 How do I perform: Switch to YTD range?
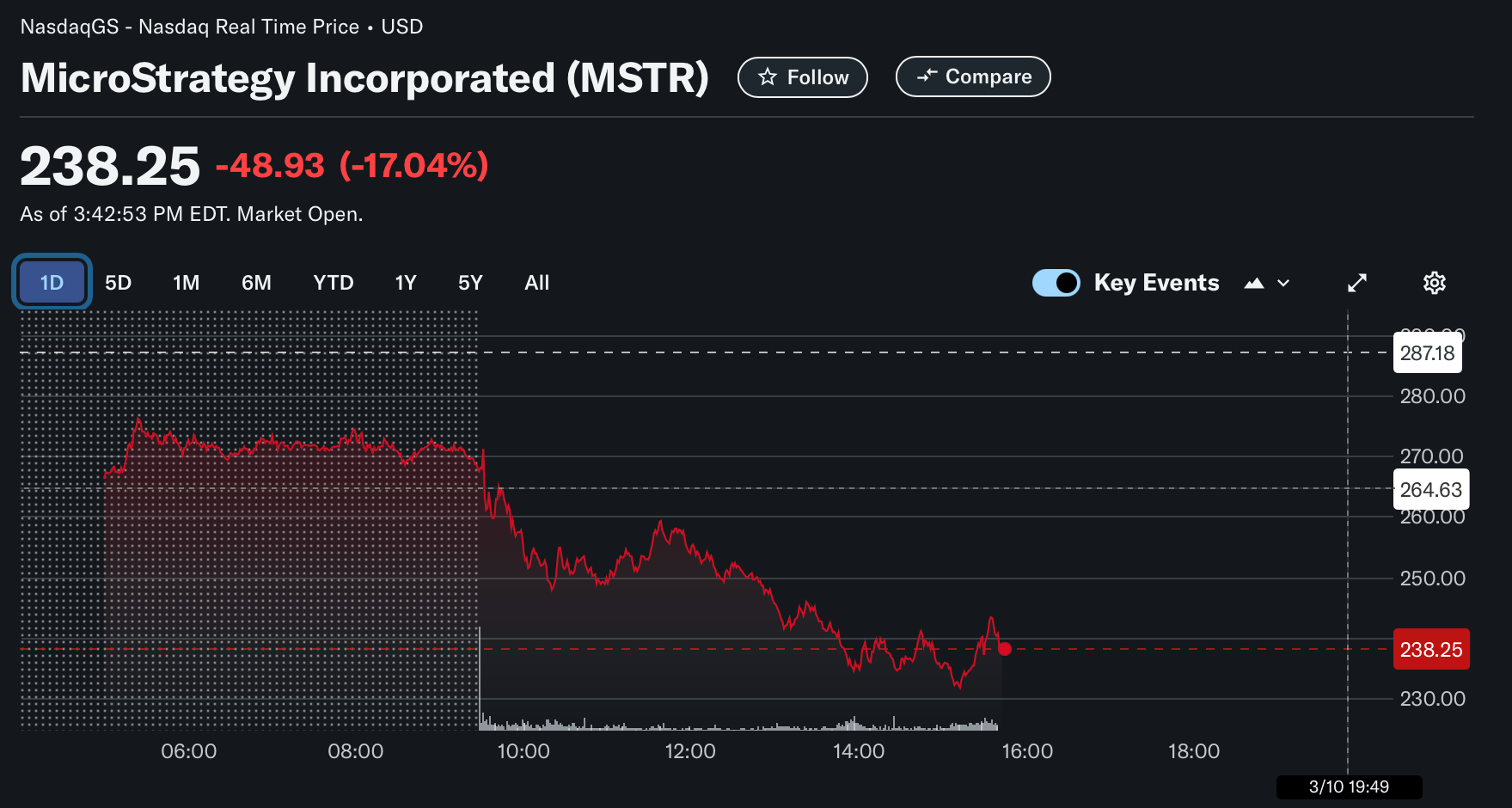tap(334, 283)
